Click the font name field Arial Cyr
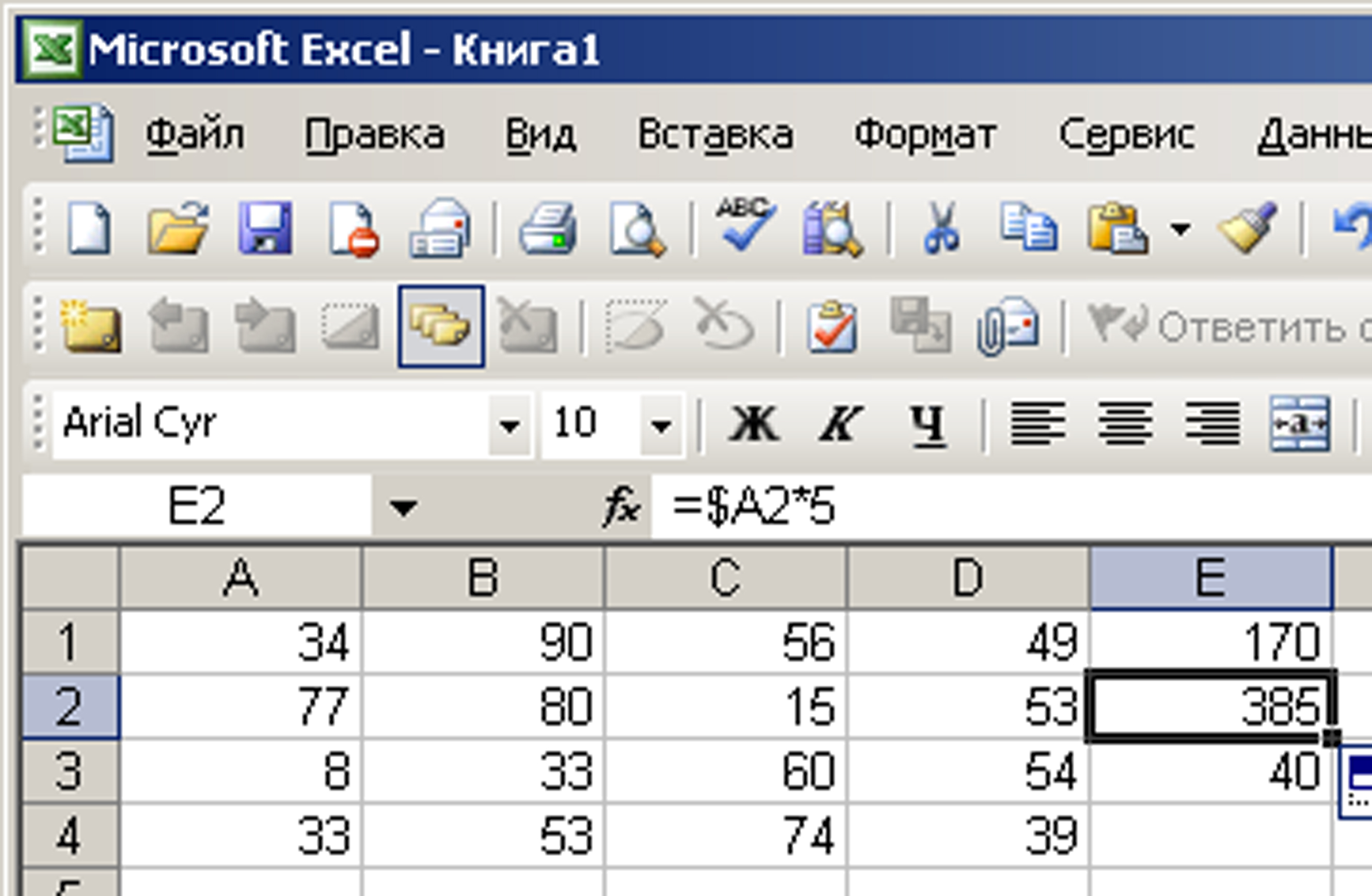The image size is (1372, 896). 270,425
